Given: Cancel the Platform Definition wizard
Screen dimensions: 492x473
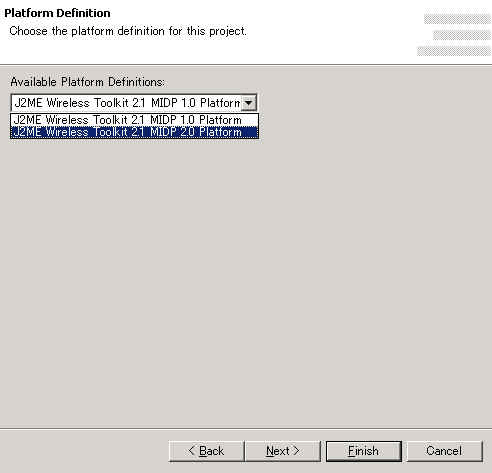Looking at the screenshot, I should [444, 451].
